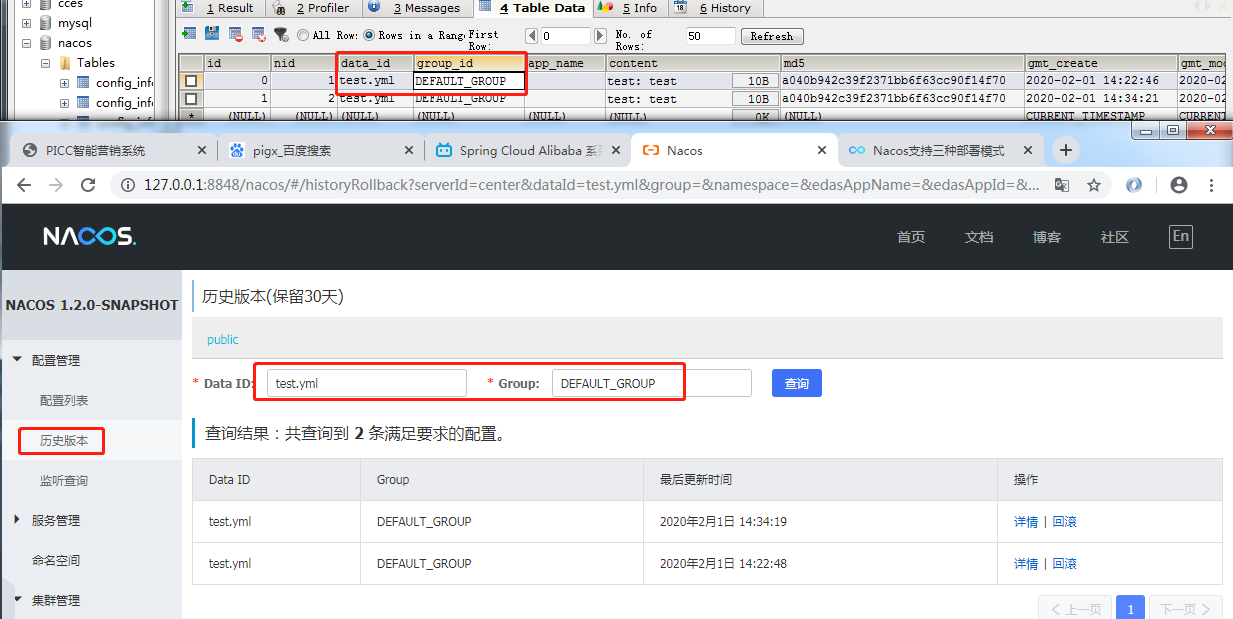Click the Refresh button in SQLyog
Image resolution: width=1233 pixels, height=619 pixels.
pyautogui.click(x=772, y=36)
